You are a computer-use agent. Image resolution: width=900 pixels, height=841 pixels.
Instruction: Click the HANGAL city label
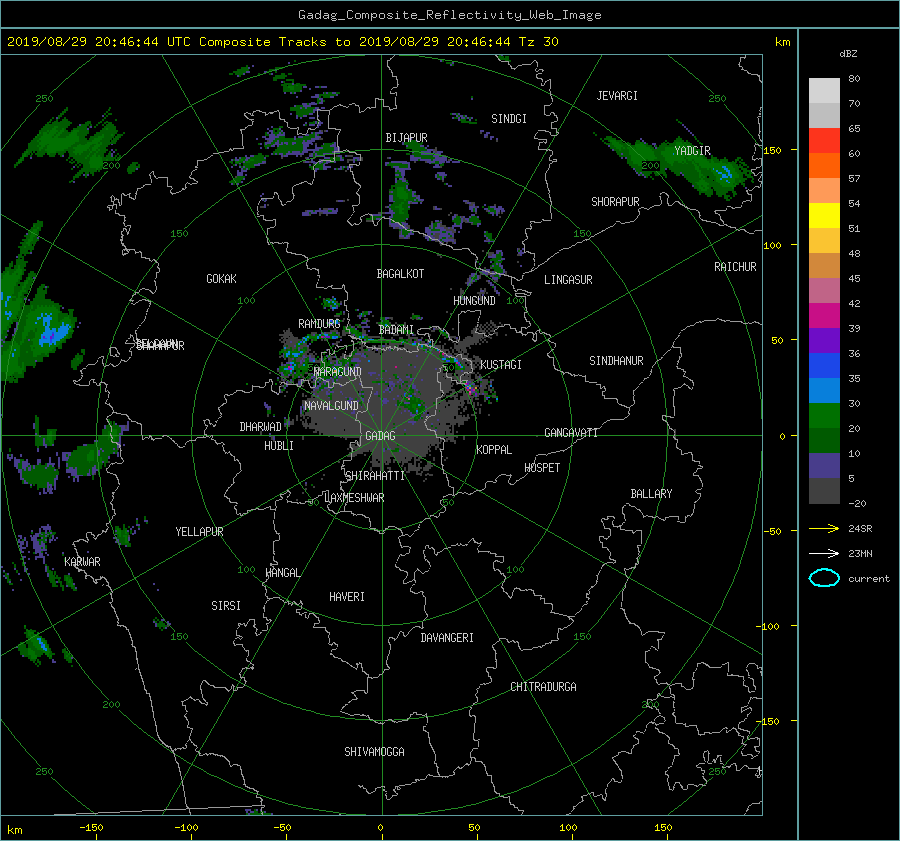click(x=282, y=573)
